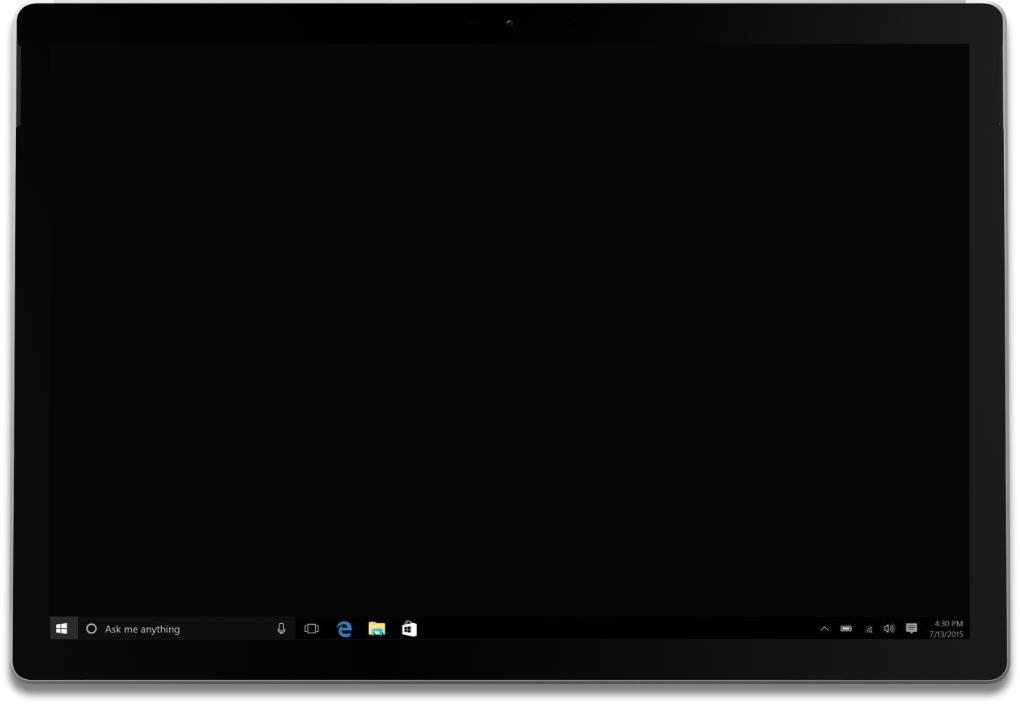
Task: Click the front camera lens on bezel
Action: (509, 23)
